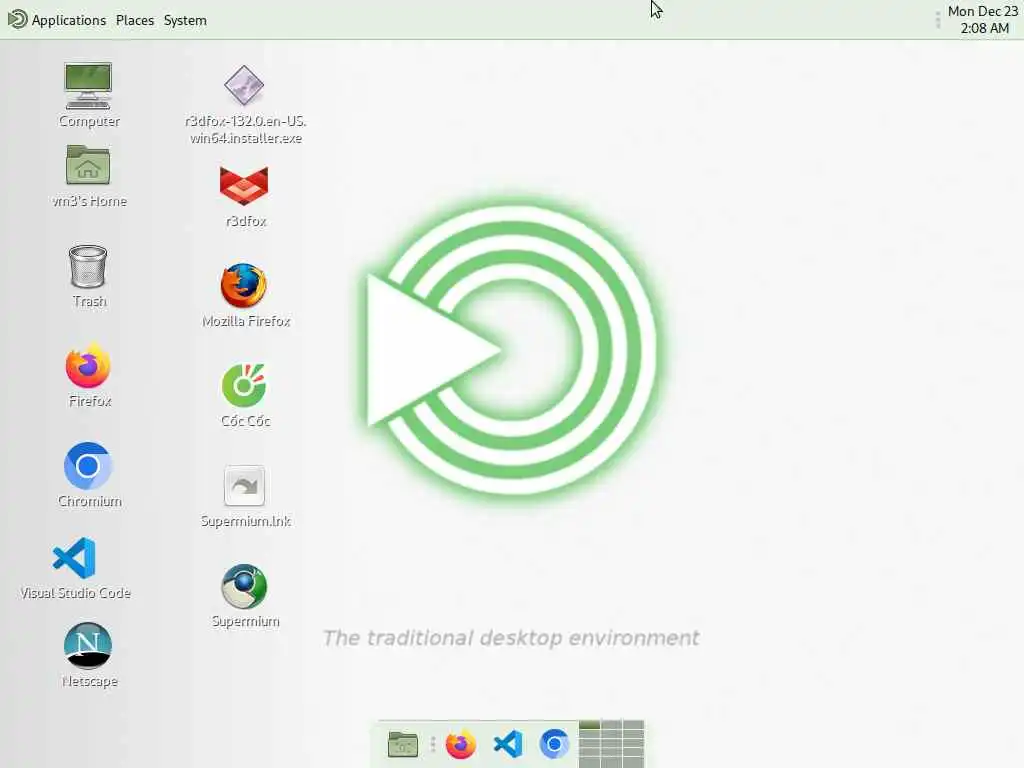The image size is (1024, 768).
Task: Open the System menu
Action: [x=185, y=20]
